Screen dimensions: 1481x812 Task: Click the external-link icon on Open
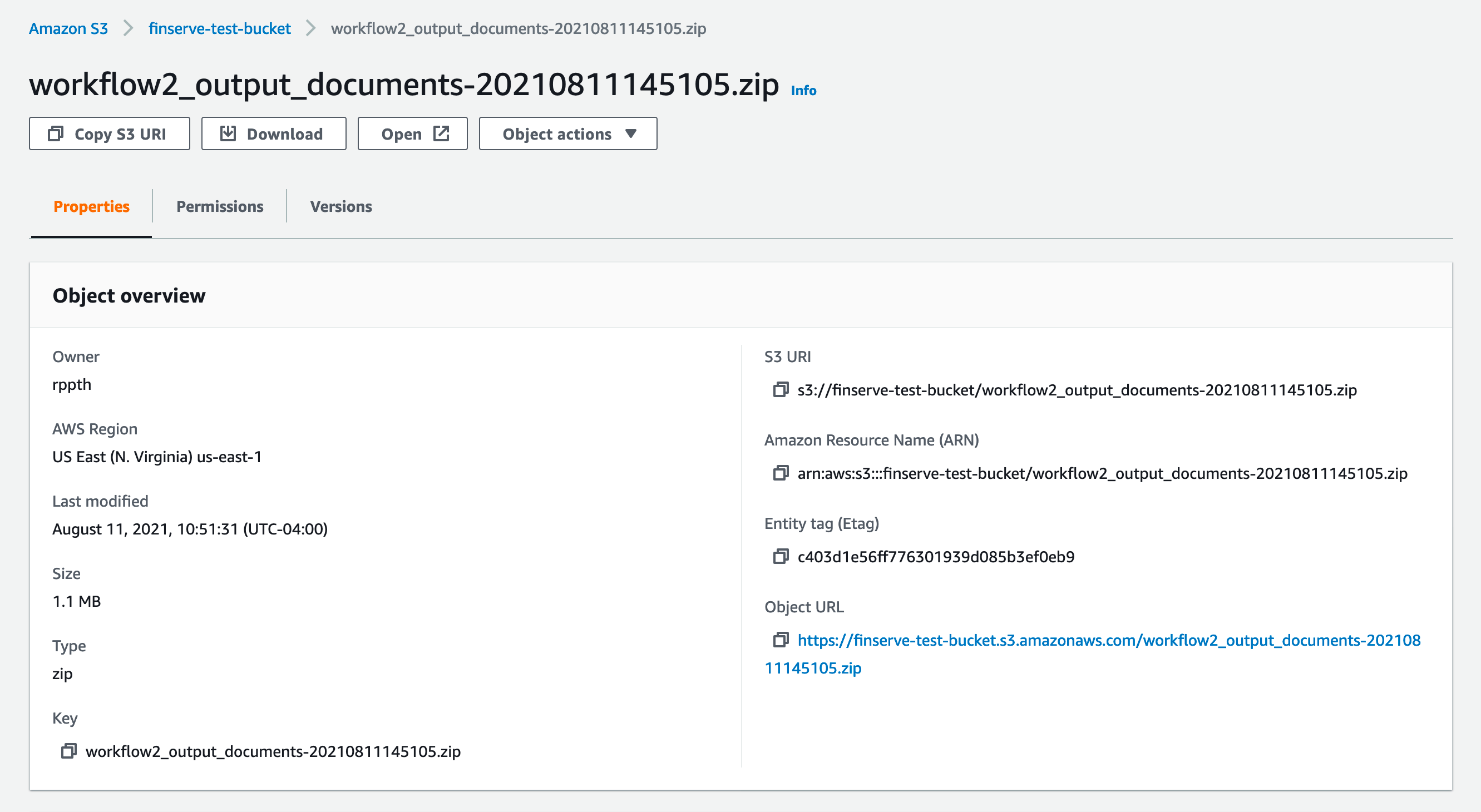(x=441, y=134)
